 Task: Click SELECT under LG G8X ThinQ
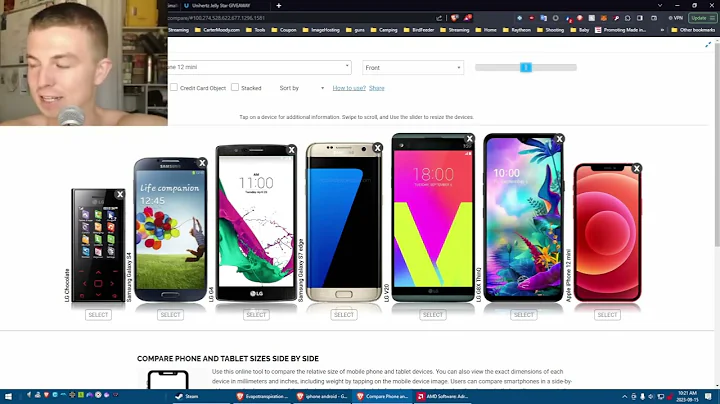523,314
